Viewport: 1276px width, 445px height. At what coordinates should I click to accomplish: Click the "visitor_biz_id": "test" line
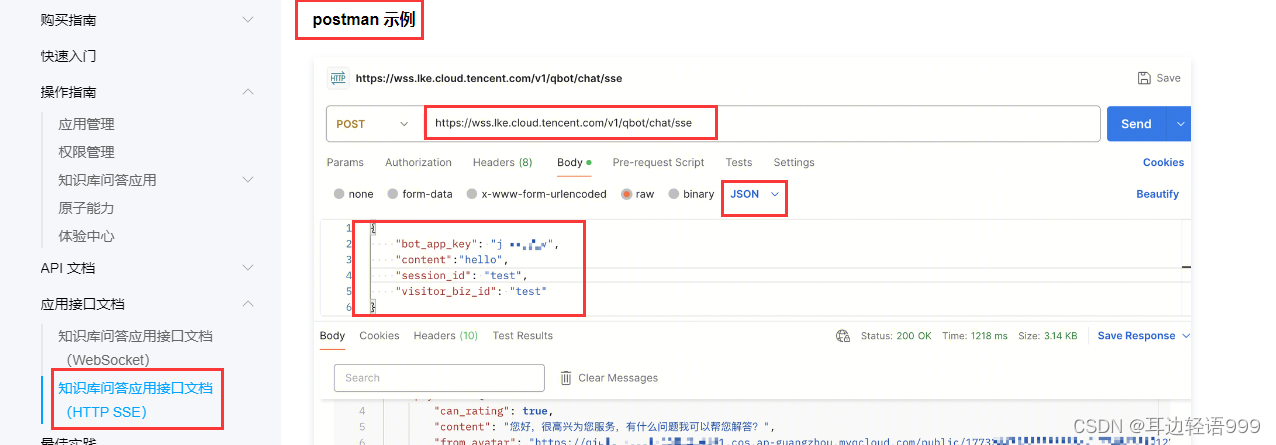[472, 291]
